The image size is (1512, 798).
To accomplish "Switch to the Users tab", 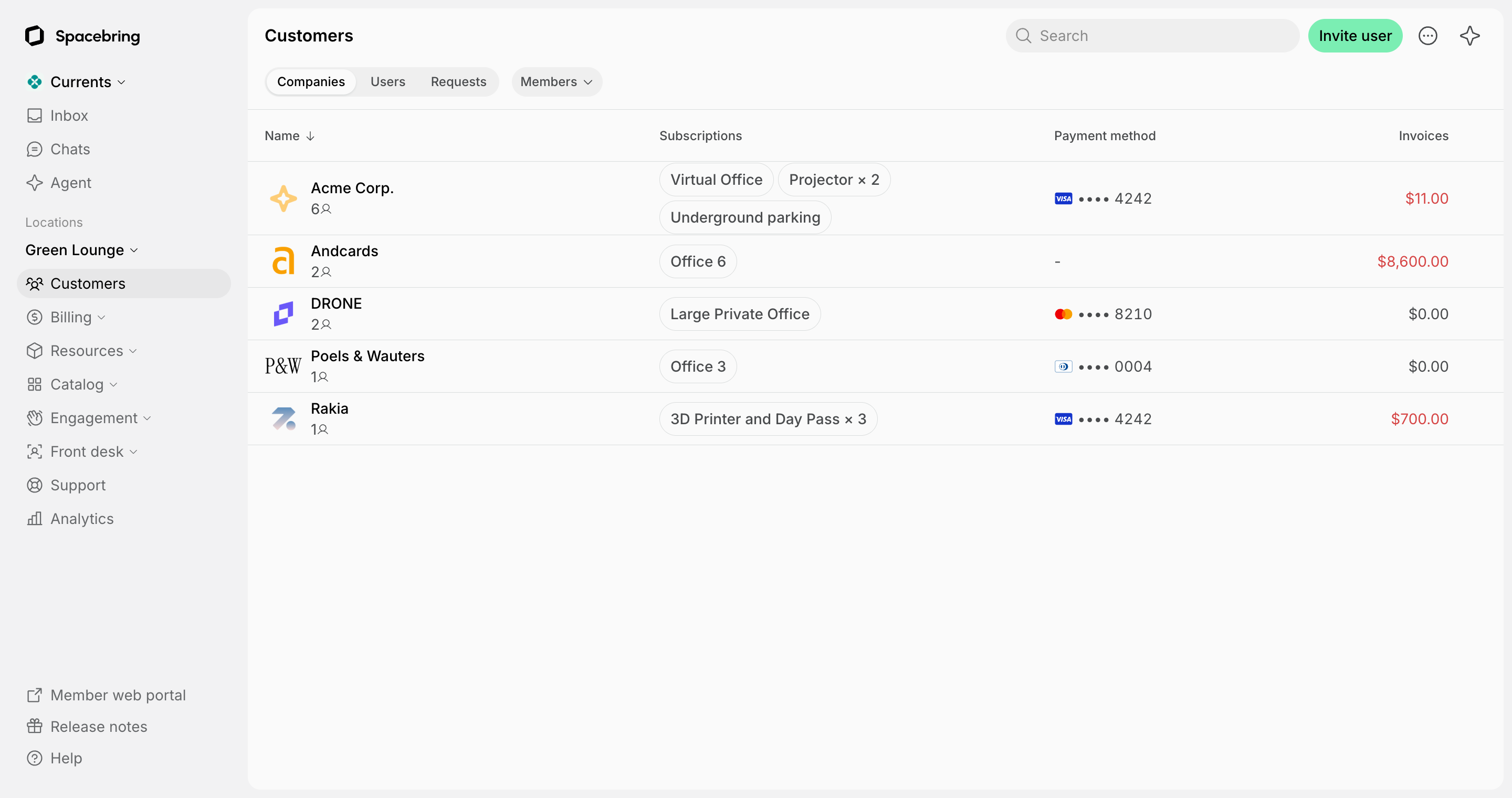I will coord(388,82).
